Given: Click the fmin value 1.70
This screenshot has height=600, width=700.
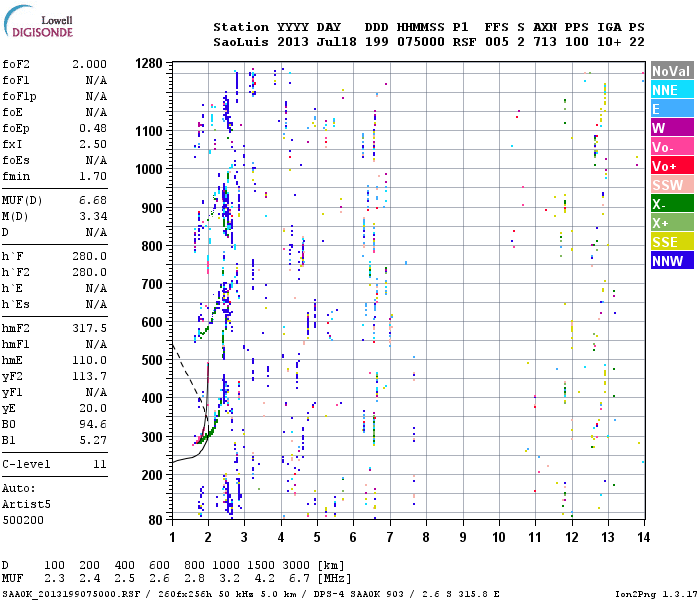Looking at the screenshot, I should [93, 176].
